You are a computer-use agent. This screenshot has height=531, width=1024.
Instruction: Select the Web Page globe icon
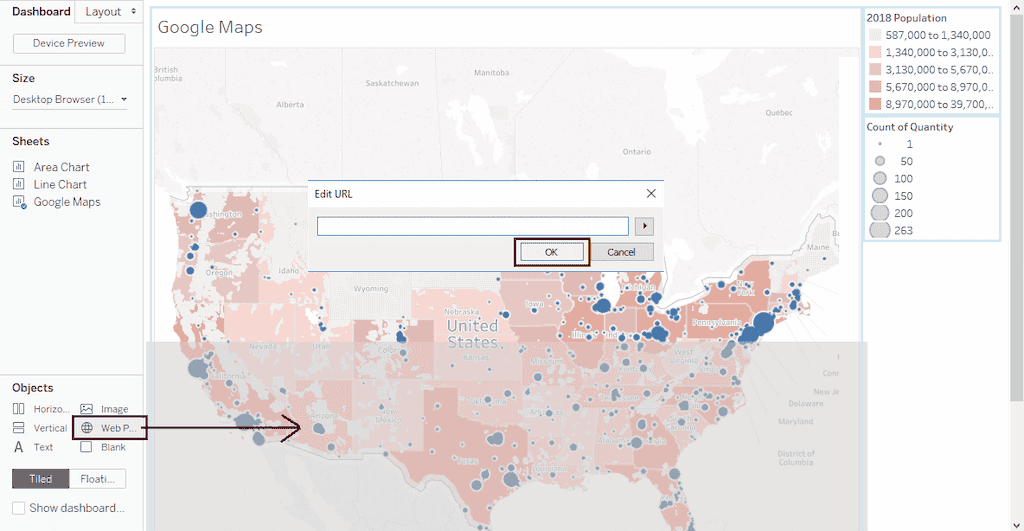87,428
